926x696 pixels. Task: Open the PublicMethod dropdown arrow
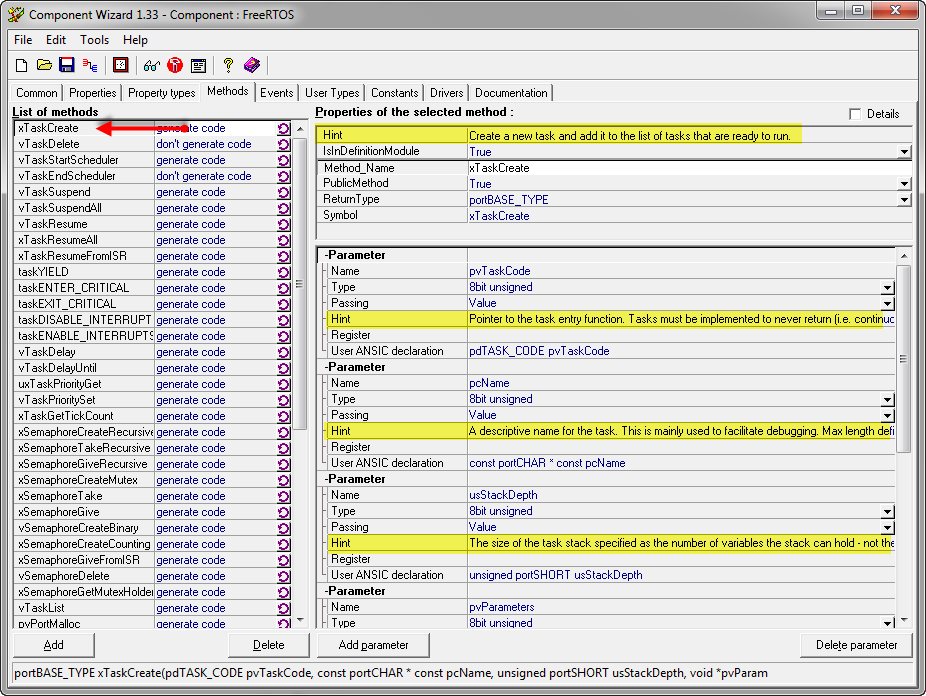coord(904,184)
